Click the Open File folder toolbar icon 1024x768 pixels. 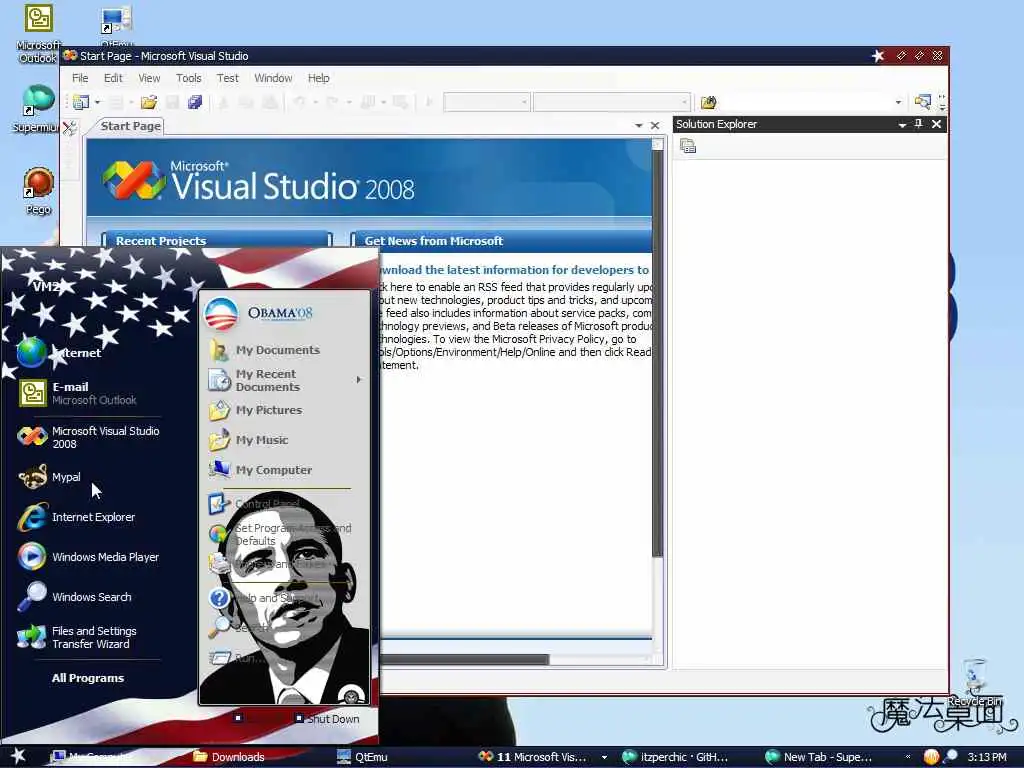149,102
